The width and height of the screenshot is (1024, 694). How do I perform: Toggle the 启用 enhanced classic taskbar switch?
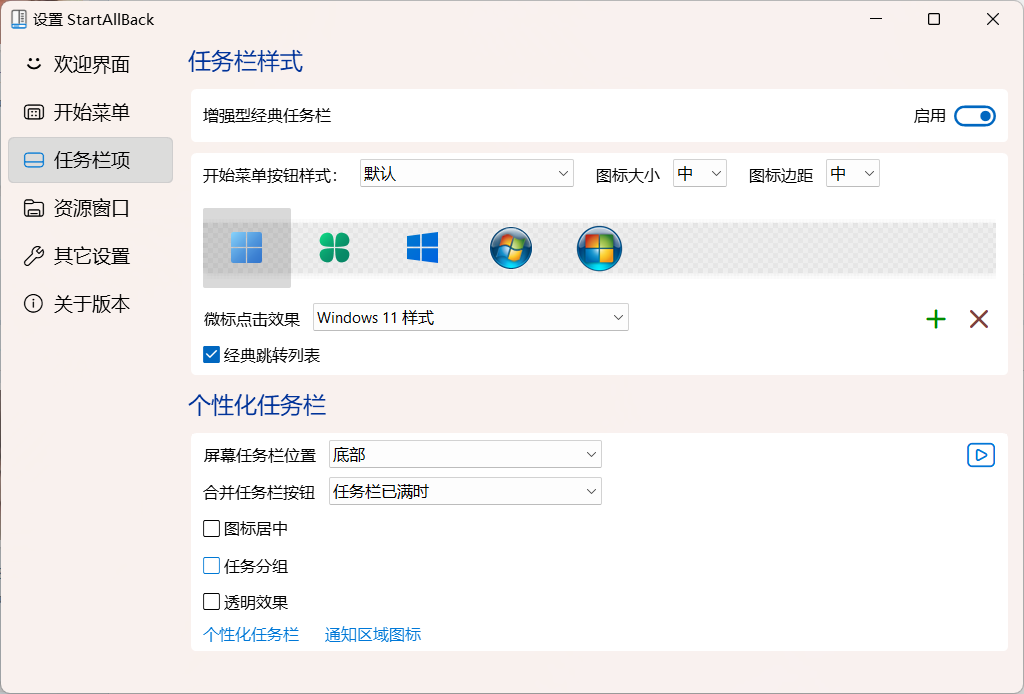pyautogui.click(x=975, y=116)
